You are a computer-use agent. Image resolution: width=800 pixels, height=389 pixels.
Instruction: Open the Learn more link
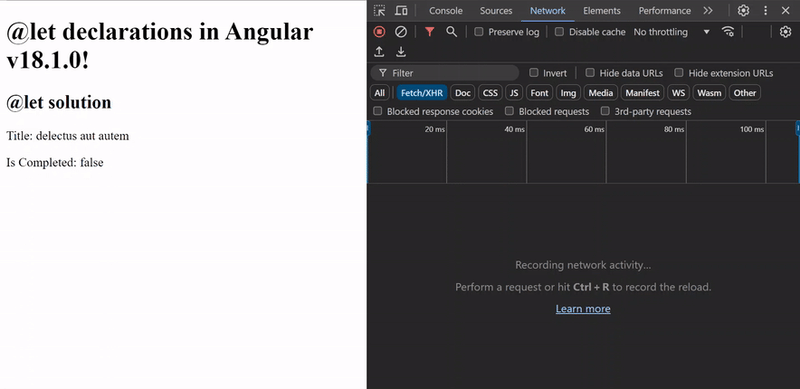[583, 309]
